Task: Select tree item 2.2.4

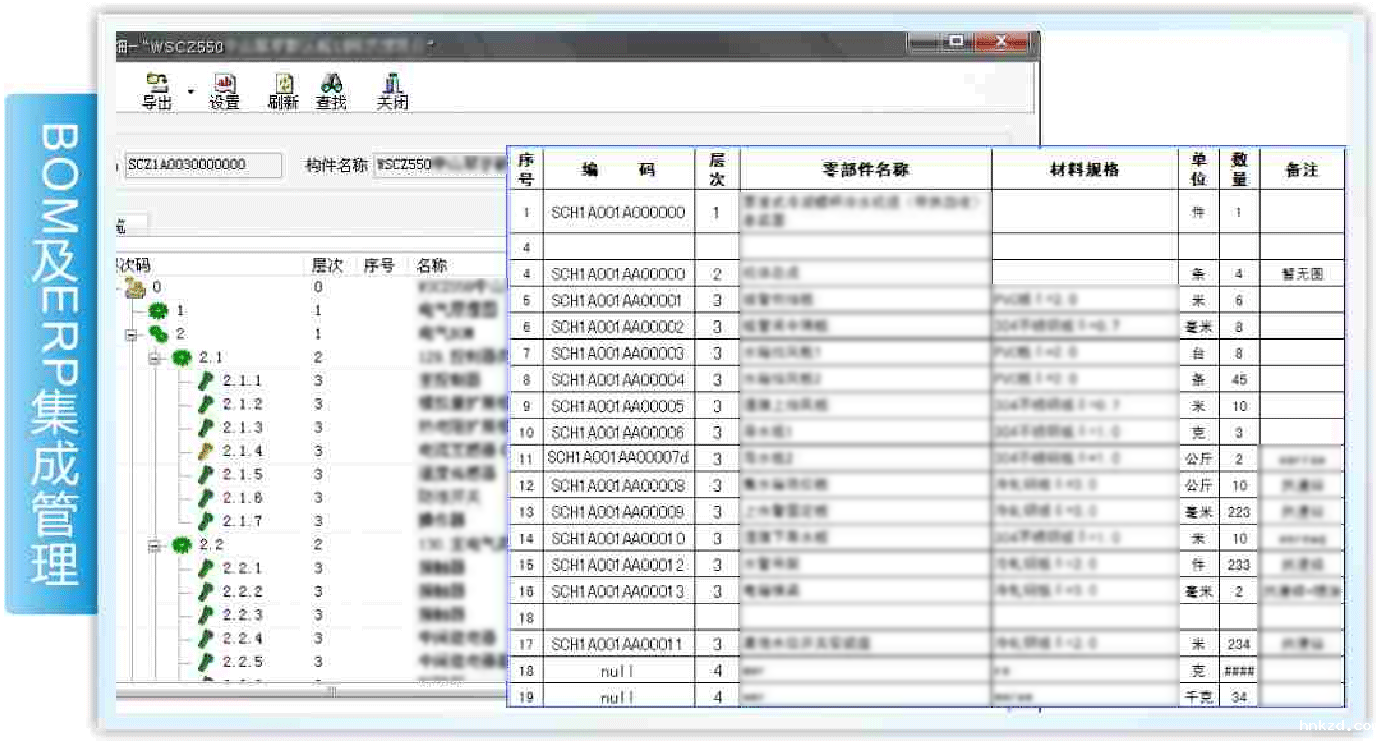Action: click(242, 639)
